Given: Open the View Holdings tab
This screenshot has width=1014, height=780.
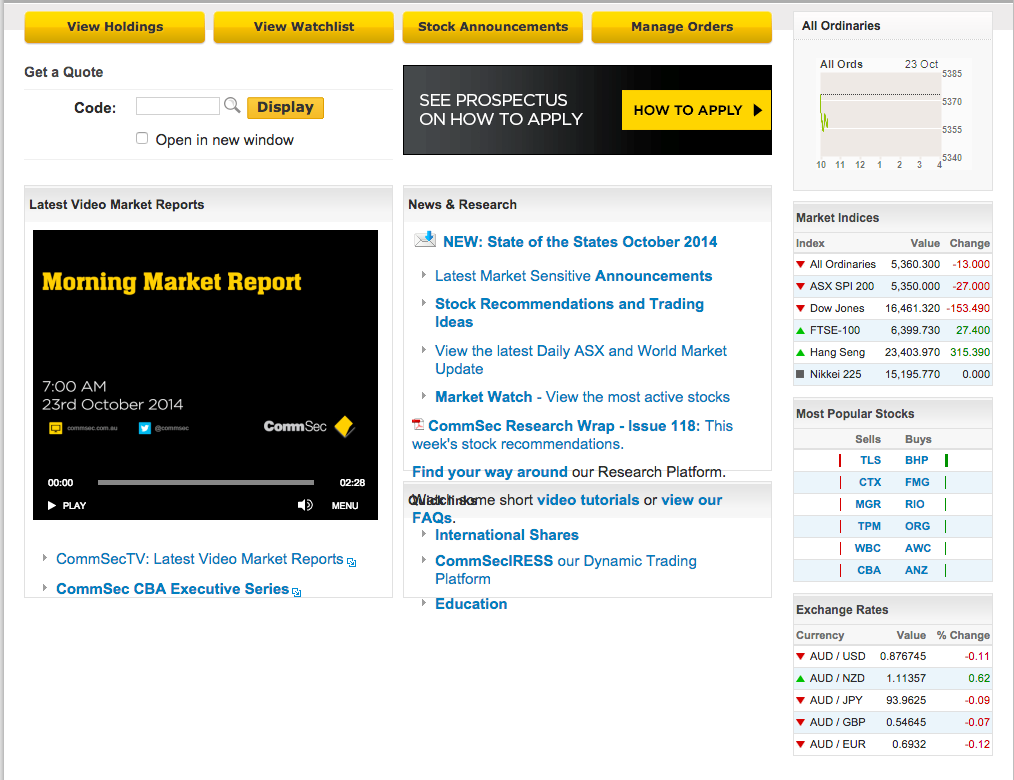Looking at the screenshot, I should (115, 27).
